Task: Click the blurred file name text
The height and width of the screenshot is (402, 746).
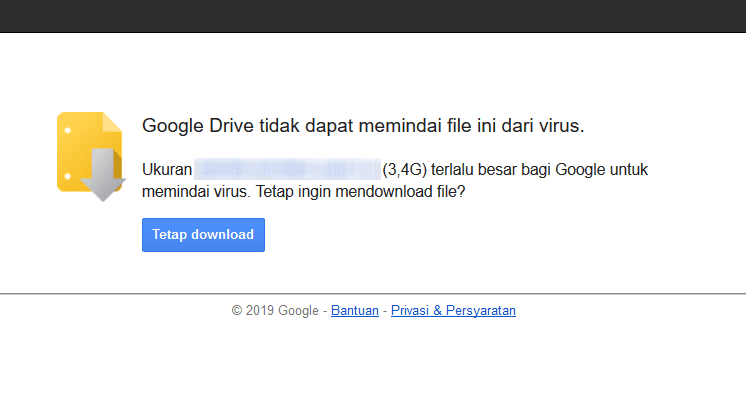Action: [287, 169]
